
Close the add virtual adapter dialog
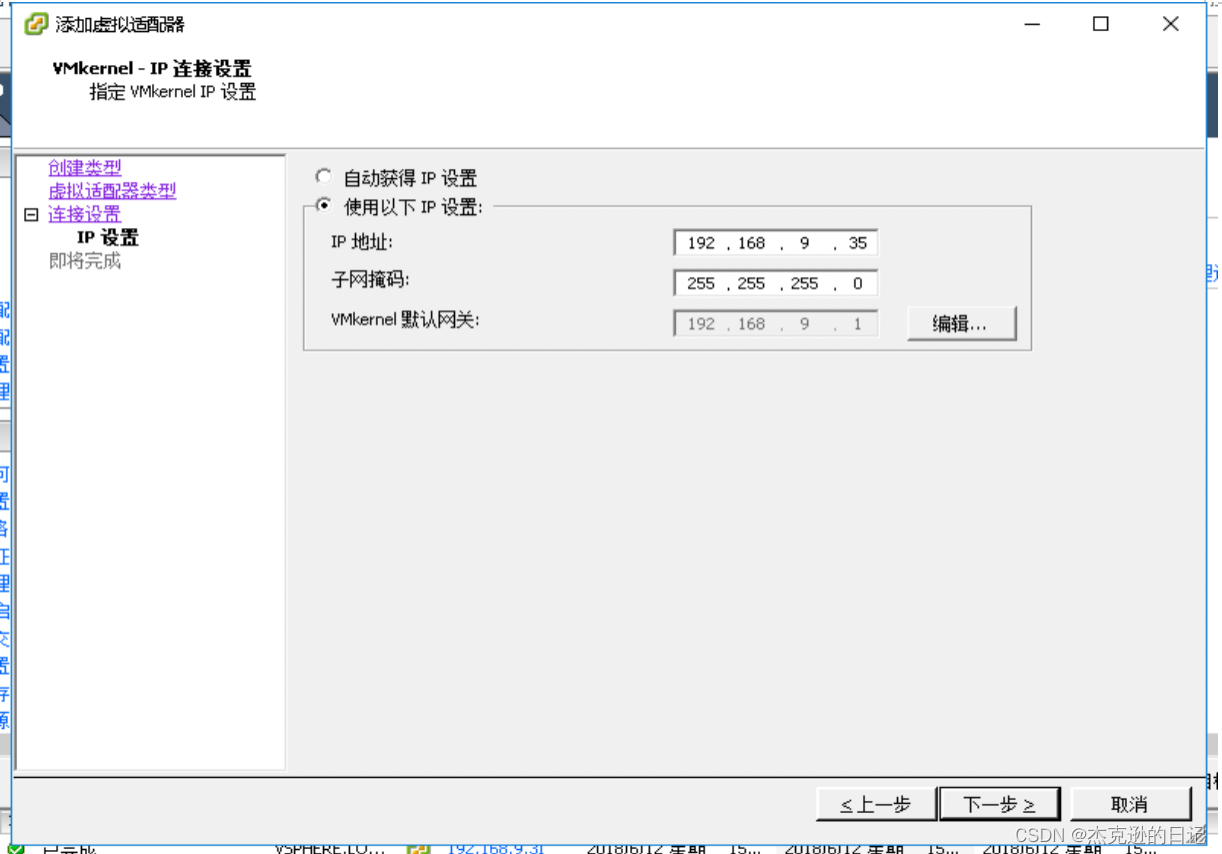(x=1170, y=24)
